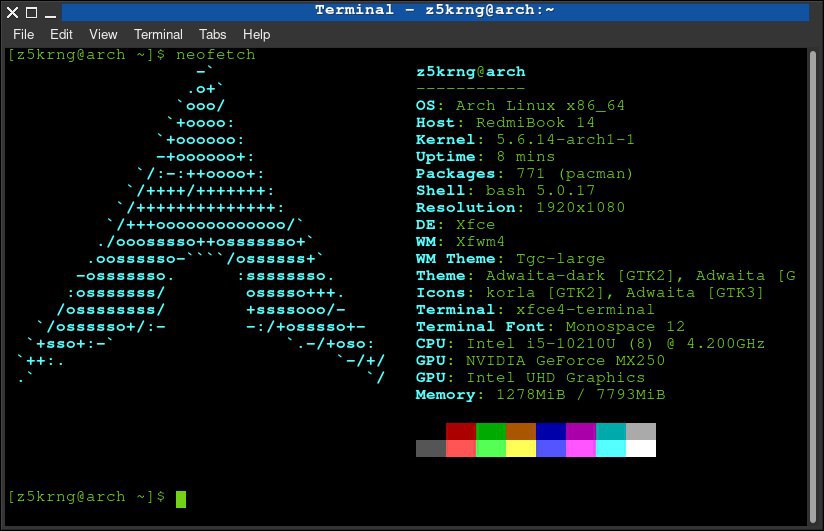Click the Kernel: 5.6.14-arch1-1 line
This screenshot has width=824, height=531.
(526, 139)
